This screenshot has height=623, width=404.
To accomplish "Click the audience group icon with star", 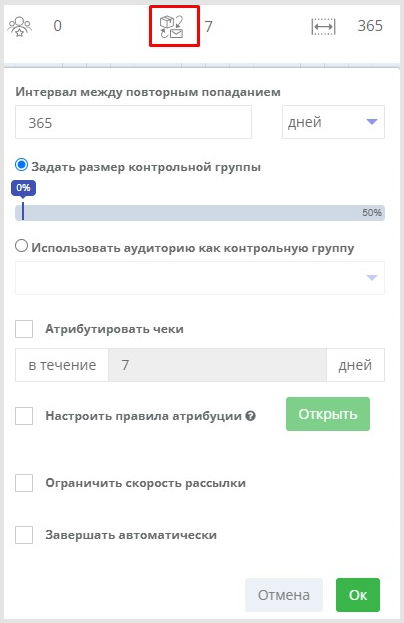I will pyautogui.click(x=19, y=26).
